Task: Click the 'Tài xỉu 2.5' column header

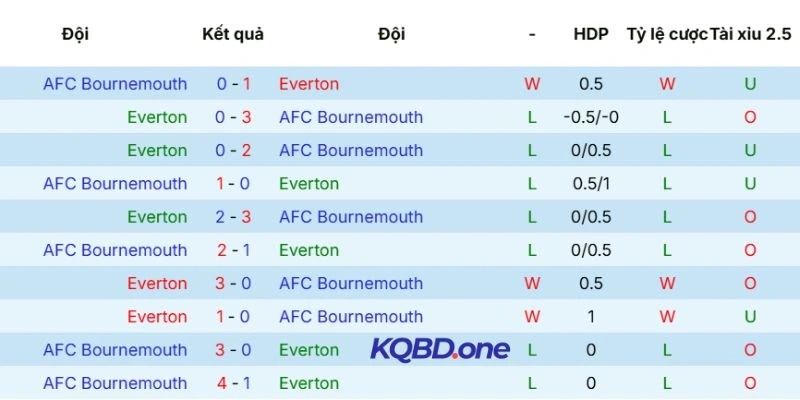Action: tap(750, 34)
